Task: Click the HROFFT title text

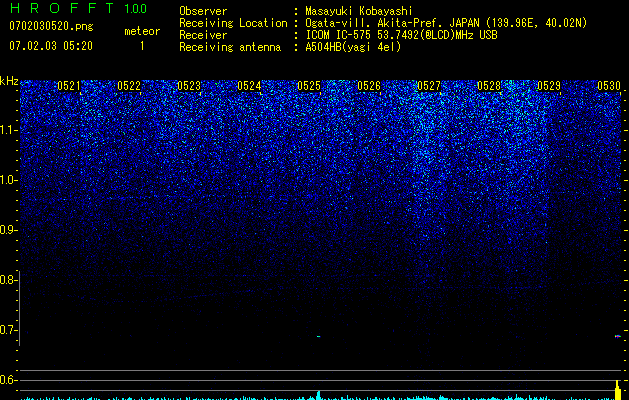Action: click(62, 8)
